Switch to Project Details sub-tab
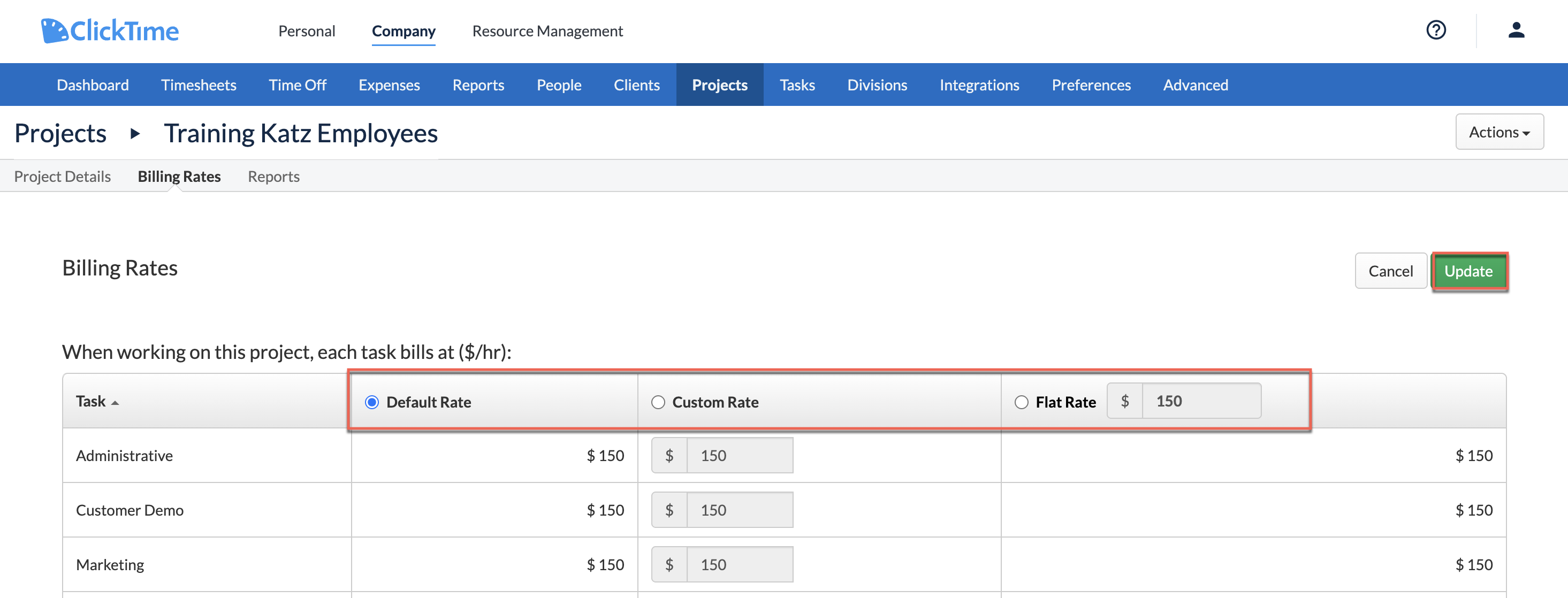The width and height of the screenshot is (1568, 598). (x=62, y=177)
